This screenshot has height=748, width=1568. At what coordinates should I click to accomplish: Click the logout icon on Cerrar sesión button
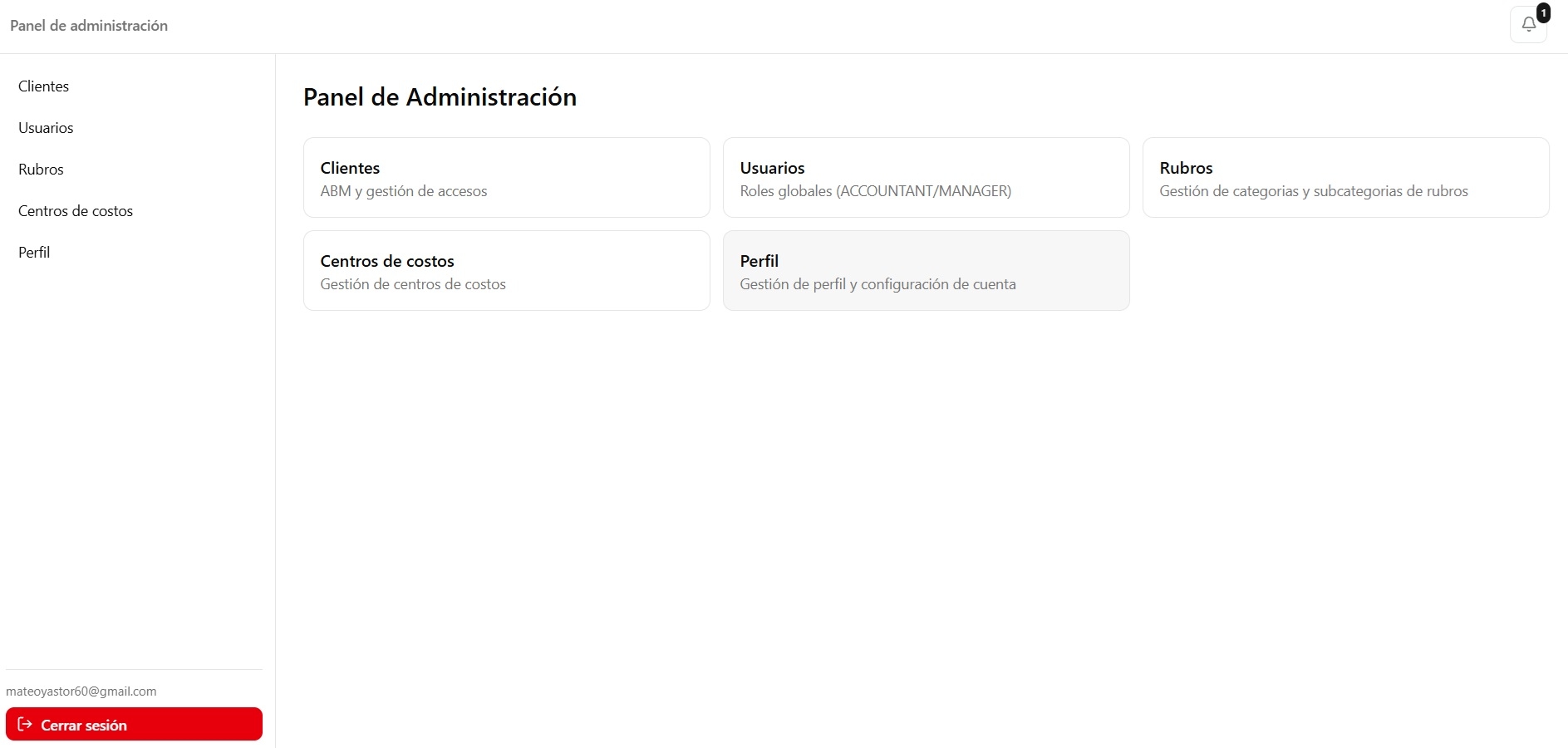(x=25, y=724)
